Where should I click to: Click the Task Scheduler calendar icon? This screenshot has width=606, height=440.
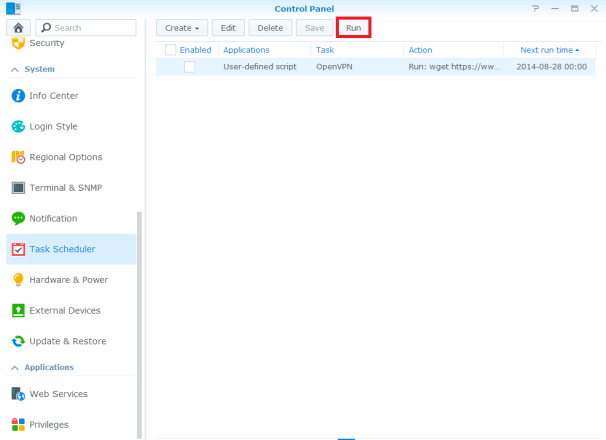click(18, 249)
